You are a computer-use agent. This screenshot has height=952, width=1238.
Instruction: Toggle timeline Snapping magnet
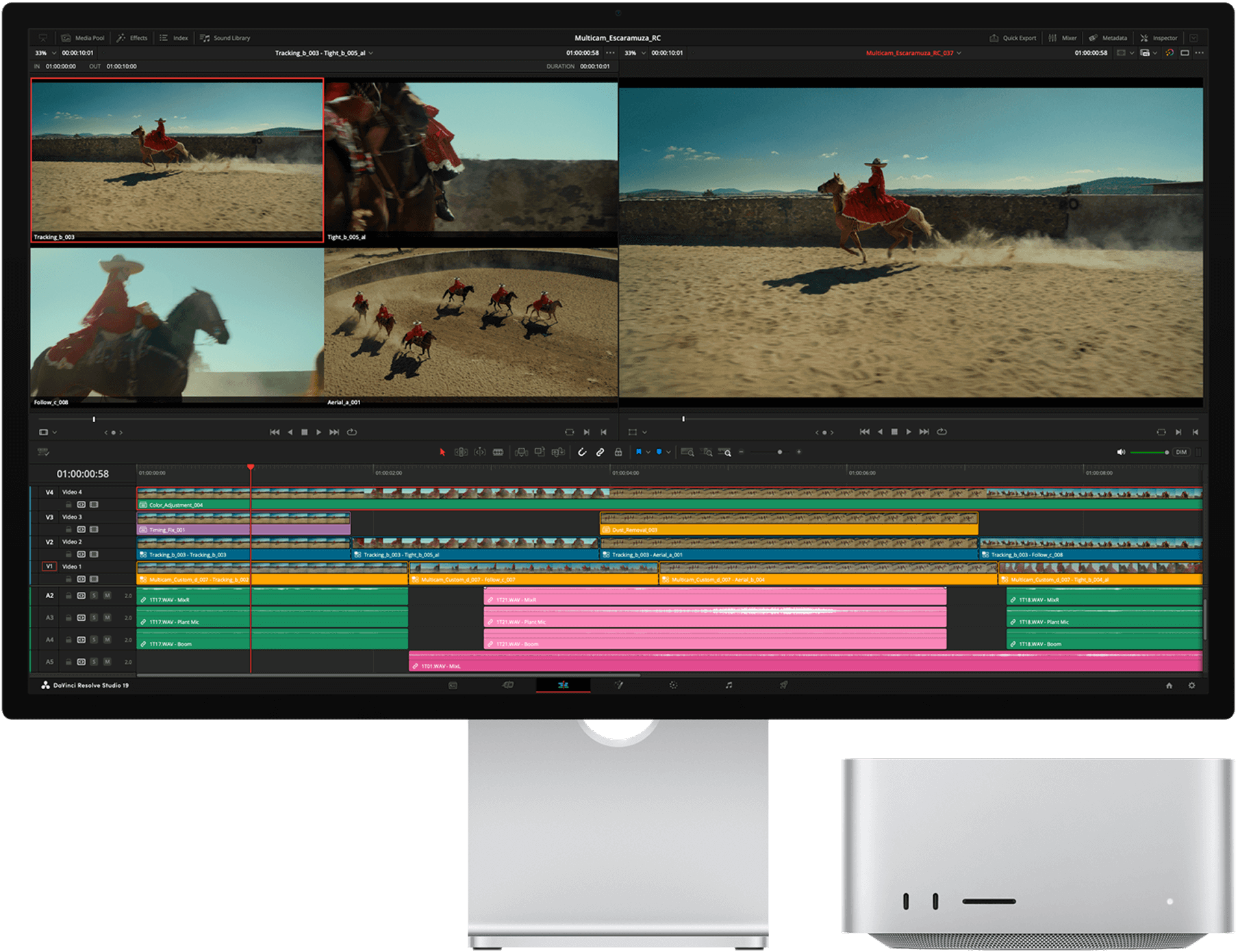pos(582,452)
